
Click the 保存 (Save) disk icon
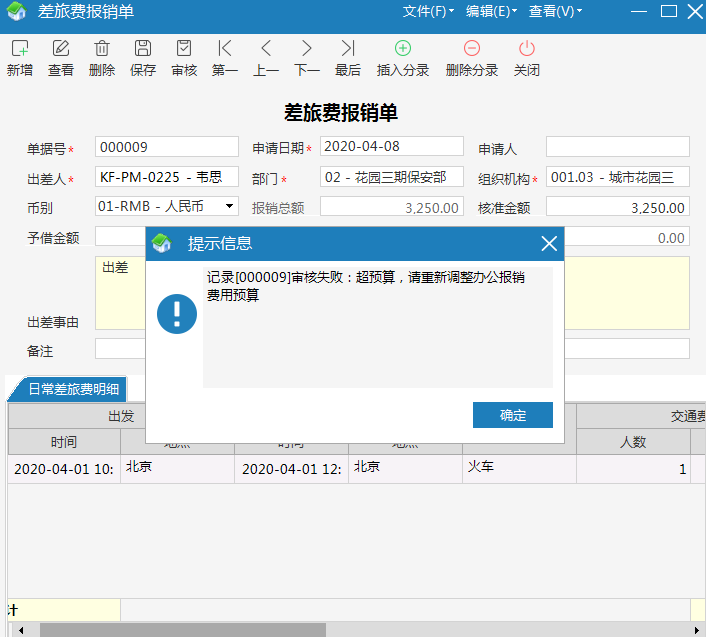tap(143, 49)
